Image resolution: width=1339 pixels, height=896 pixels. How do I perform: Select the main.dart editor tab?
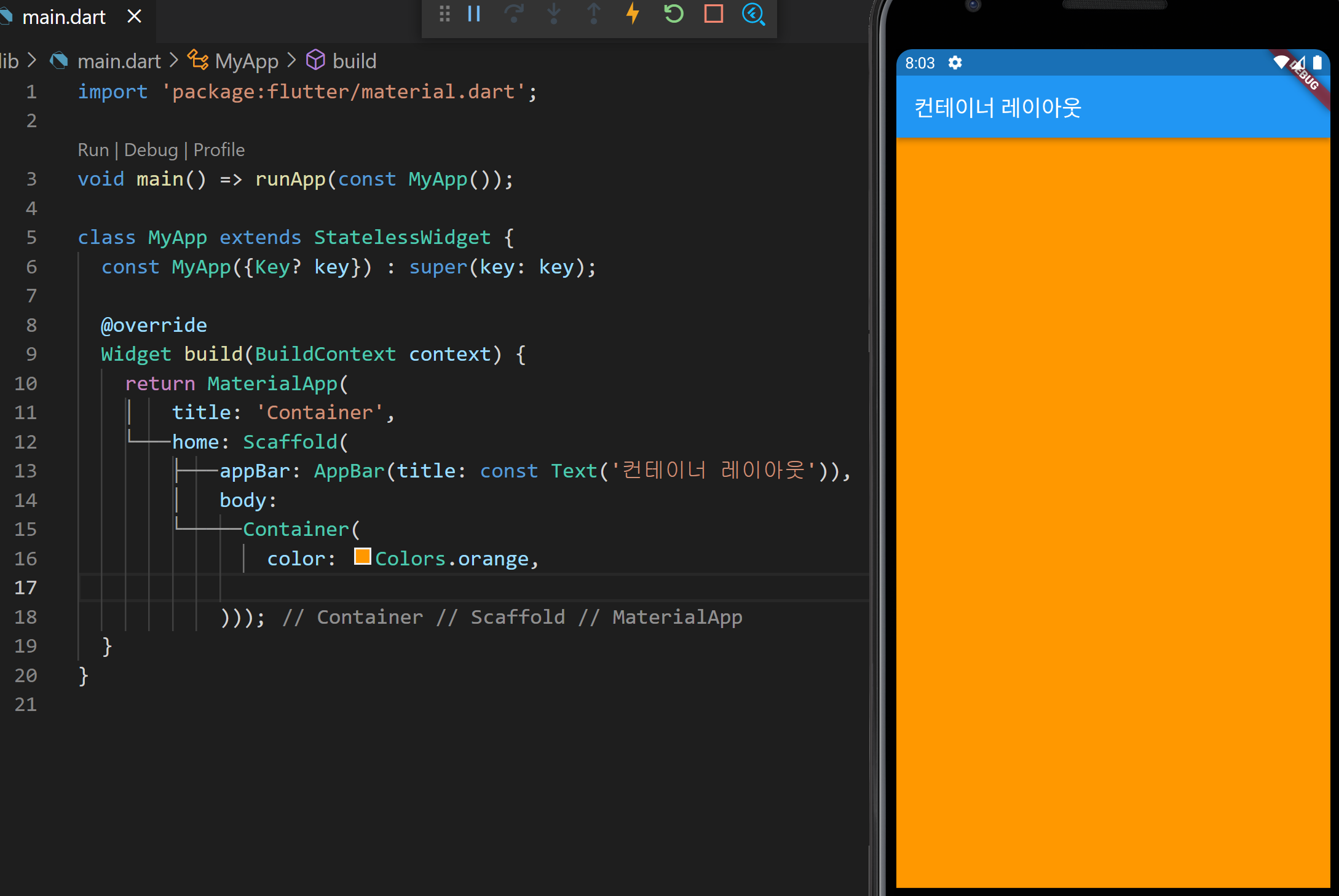tap(64, 17)
